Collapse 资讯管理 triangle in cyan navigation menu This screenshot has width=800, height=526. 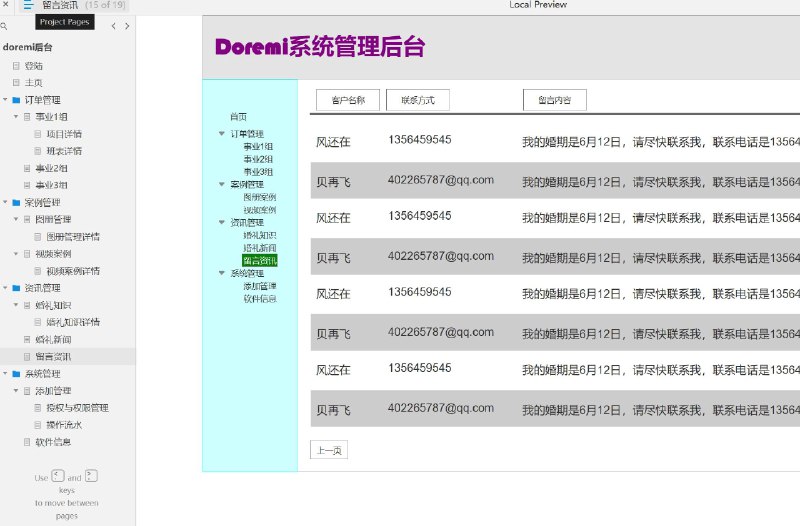(221, 222)
